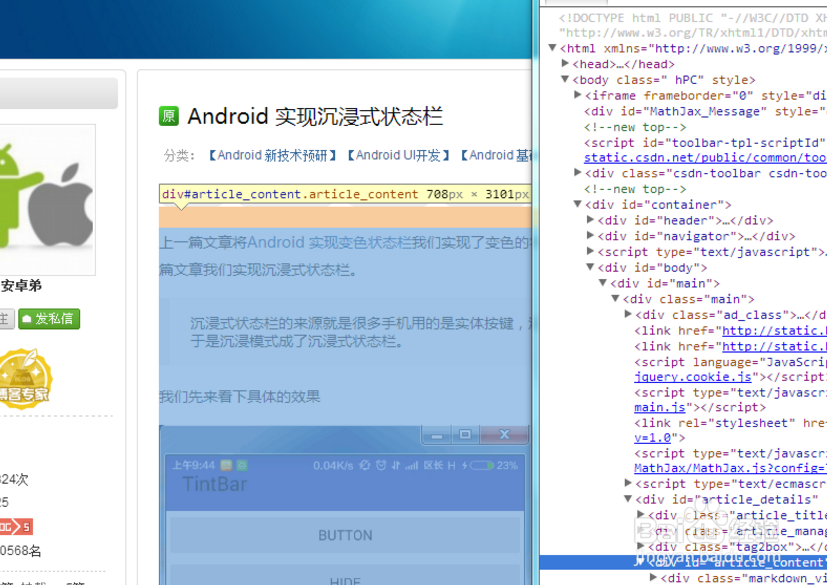Viewport: 827px width, 585px height.
Task: Open the MathJax/MathJax.js?config link
Action: (730, 468)
